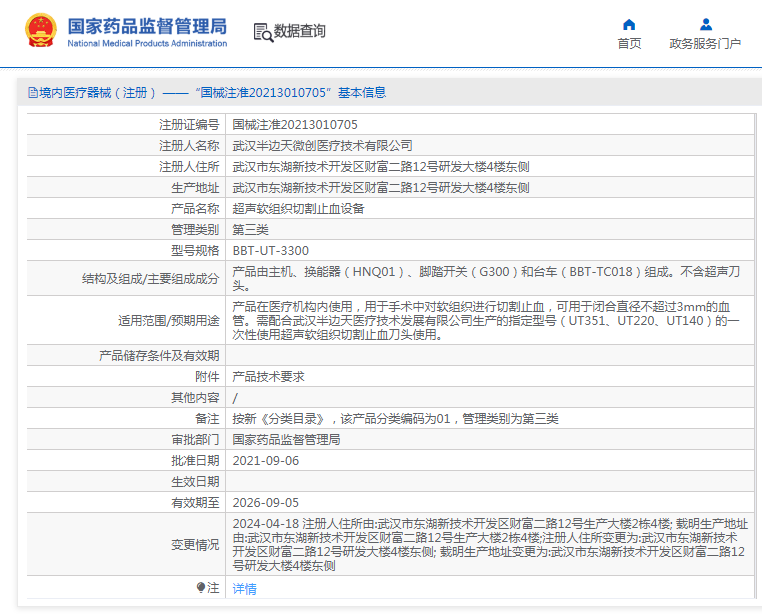Click the 生效日期 row label
Image resolution: width=762 pixels, height=614 pixels.
click(x=195, y=482)
